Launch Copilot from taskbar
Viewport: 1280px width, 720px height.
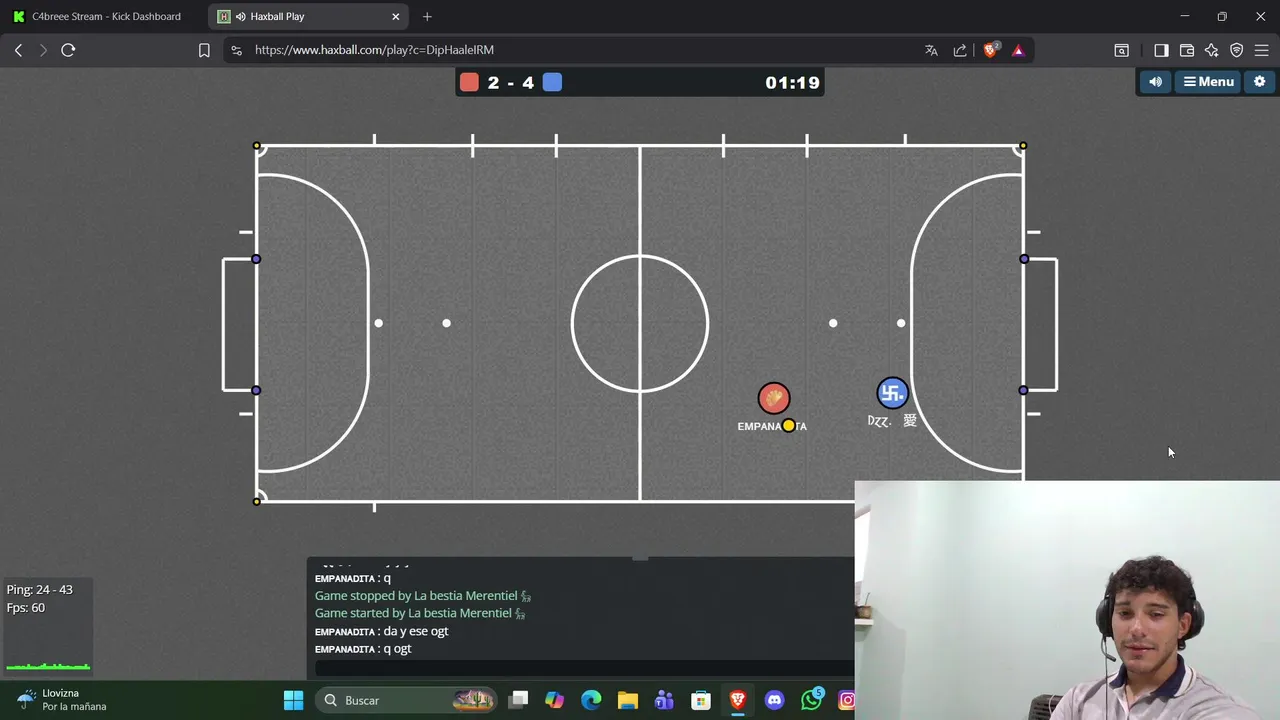(x=554, y=700)
